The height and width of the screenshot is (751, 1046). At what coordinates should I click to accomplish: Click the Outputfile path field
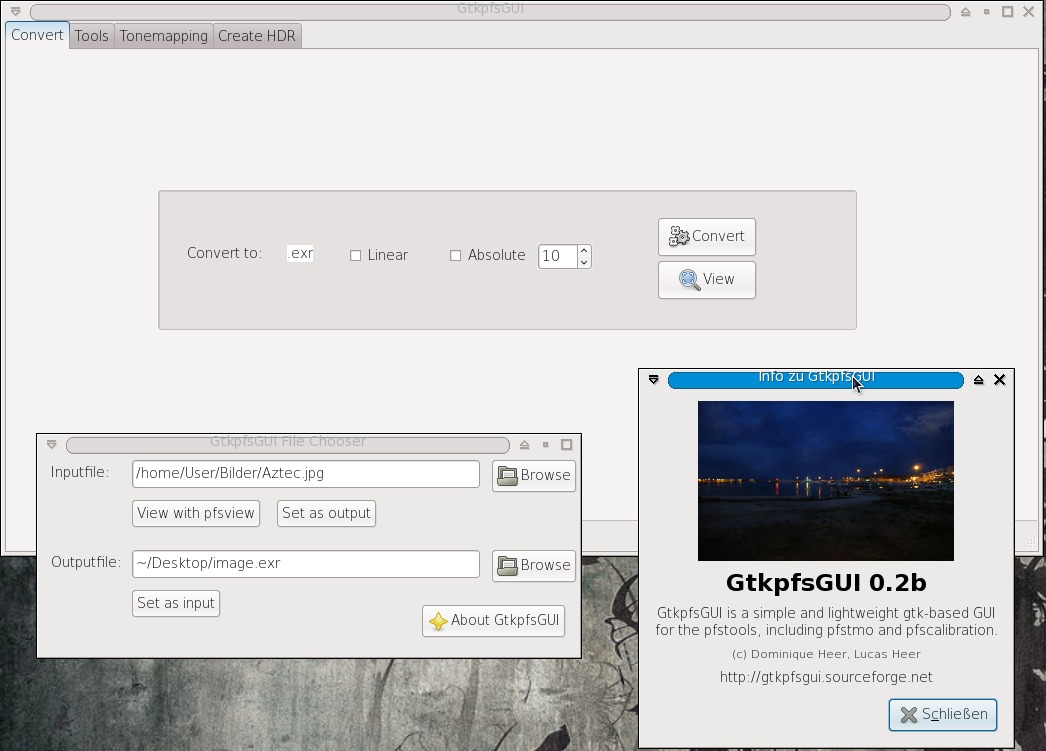(x=306, y=564)
